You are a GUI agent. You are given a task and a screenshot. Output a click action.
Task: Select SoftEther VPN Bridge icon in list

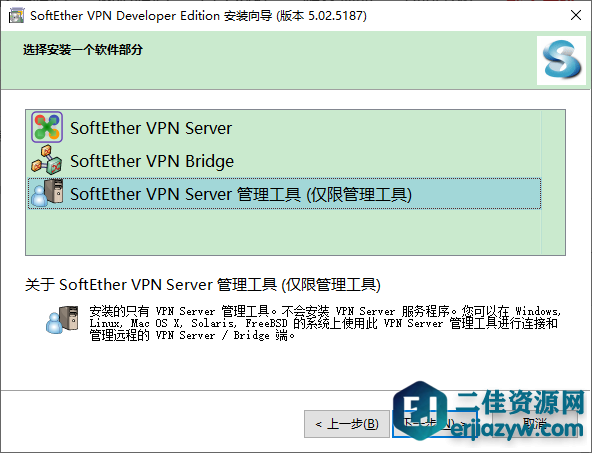[47, 160]
